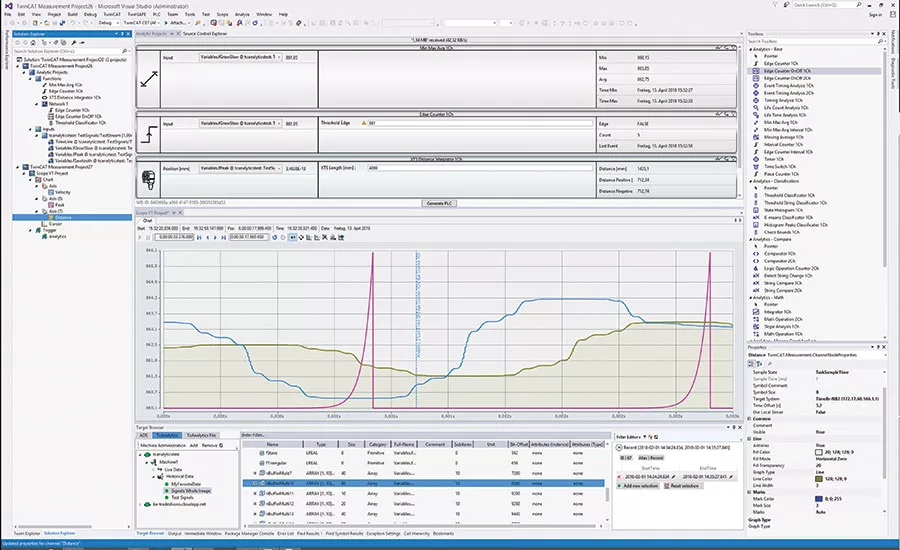Choose Timing Analysis 1Ch toolbox item
The width and height of the screenshot is (900, 550).
pos(783,100)
